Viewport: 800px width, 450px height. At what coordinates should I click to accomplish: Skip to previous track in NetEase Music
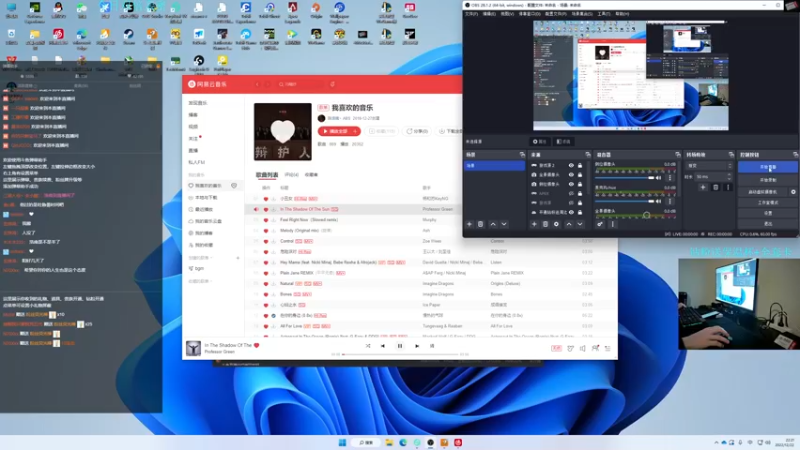pos(383,346)
